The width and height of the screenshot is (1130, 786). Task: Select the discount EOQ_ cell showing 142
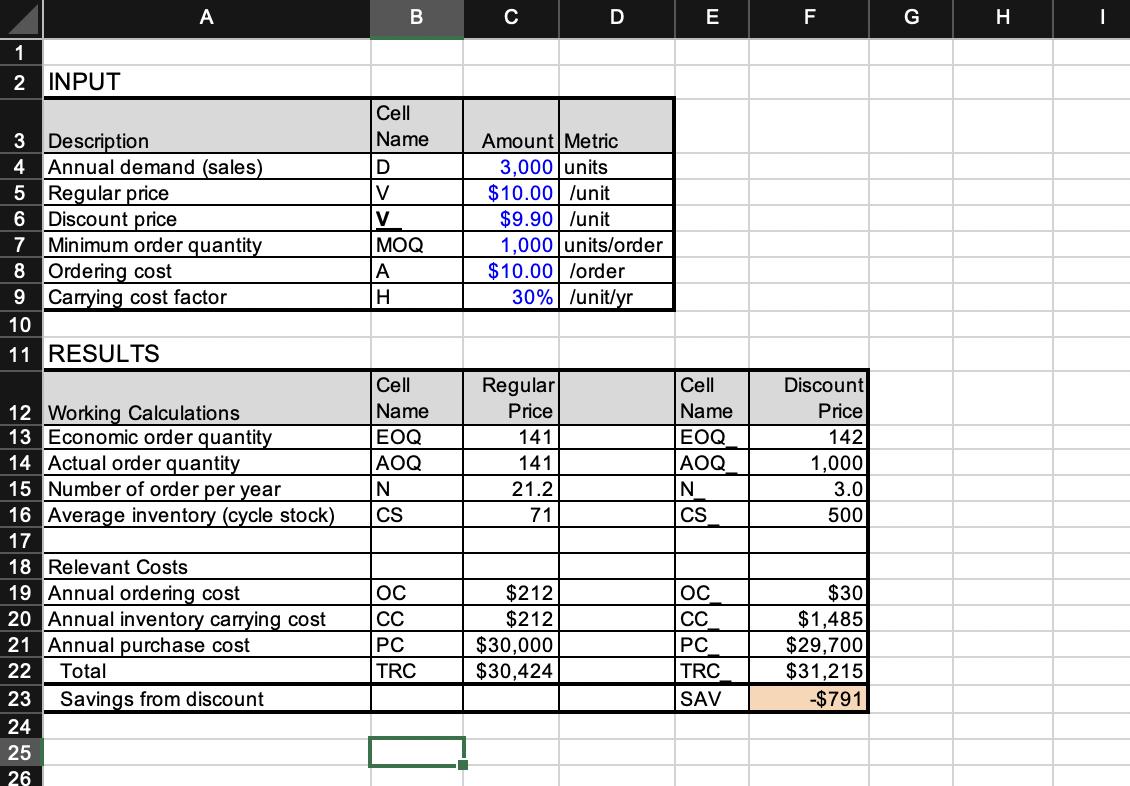(x=808, y=436)
